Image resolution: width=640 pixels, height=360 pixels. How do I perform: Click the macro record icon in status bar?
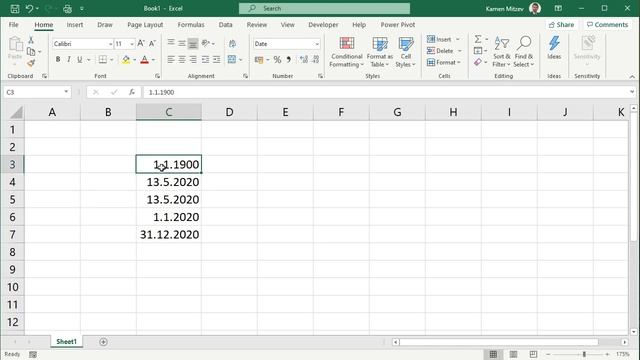(x=33, y=354)
